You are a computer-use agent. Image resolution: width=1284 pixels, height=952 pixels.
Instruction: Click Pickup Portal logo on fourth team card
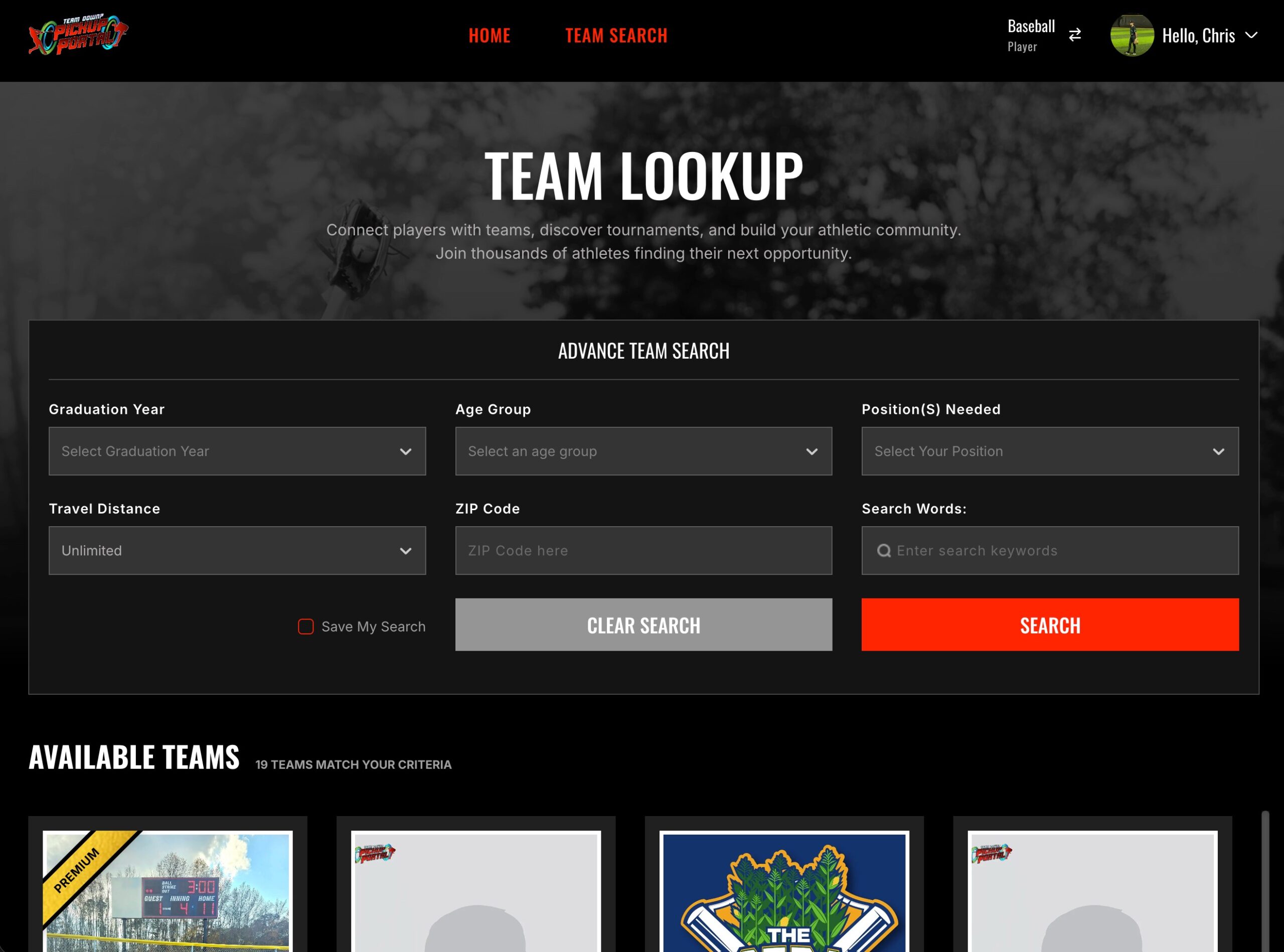coord(991,854)
